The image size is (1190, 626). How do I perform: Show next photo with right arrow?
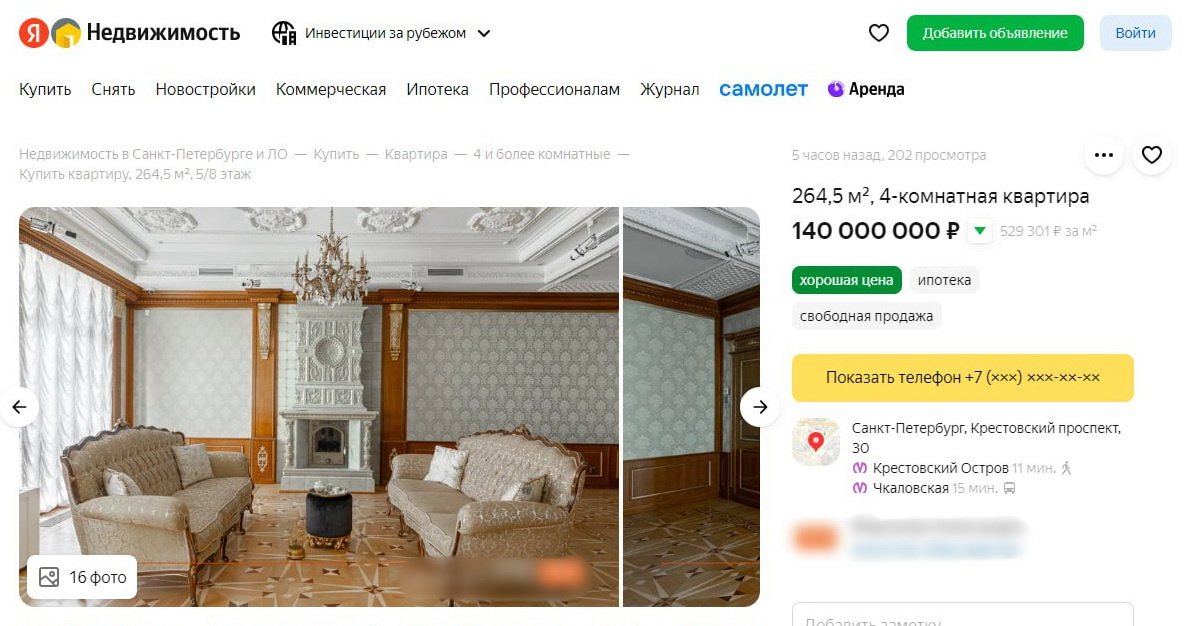tap(760, 407)
